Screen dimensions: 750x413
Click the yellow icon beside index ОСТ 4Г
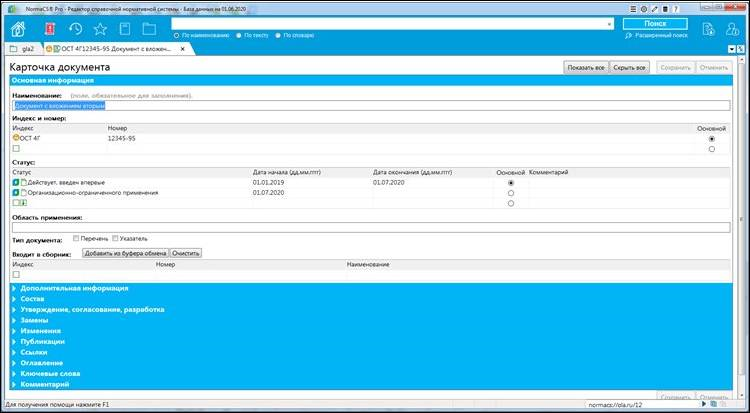(16, 138)
